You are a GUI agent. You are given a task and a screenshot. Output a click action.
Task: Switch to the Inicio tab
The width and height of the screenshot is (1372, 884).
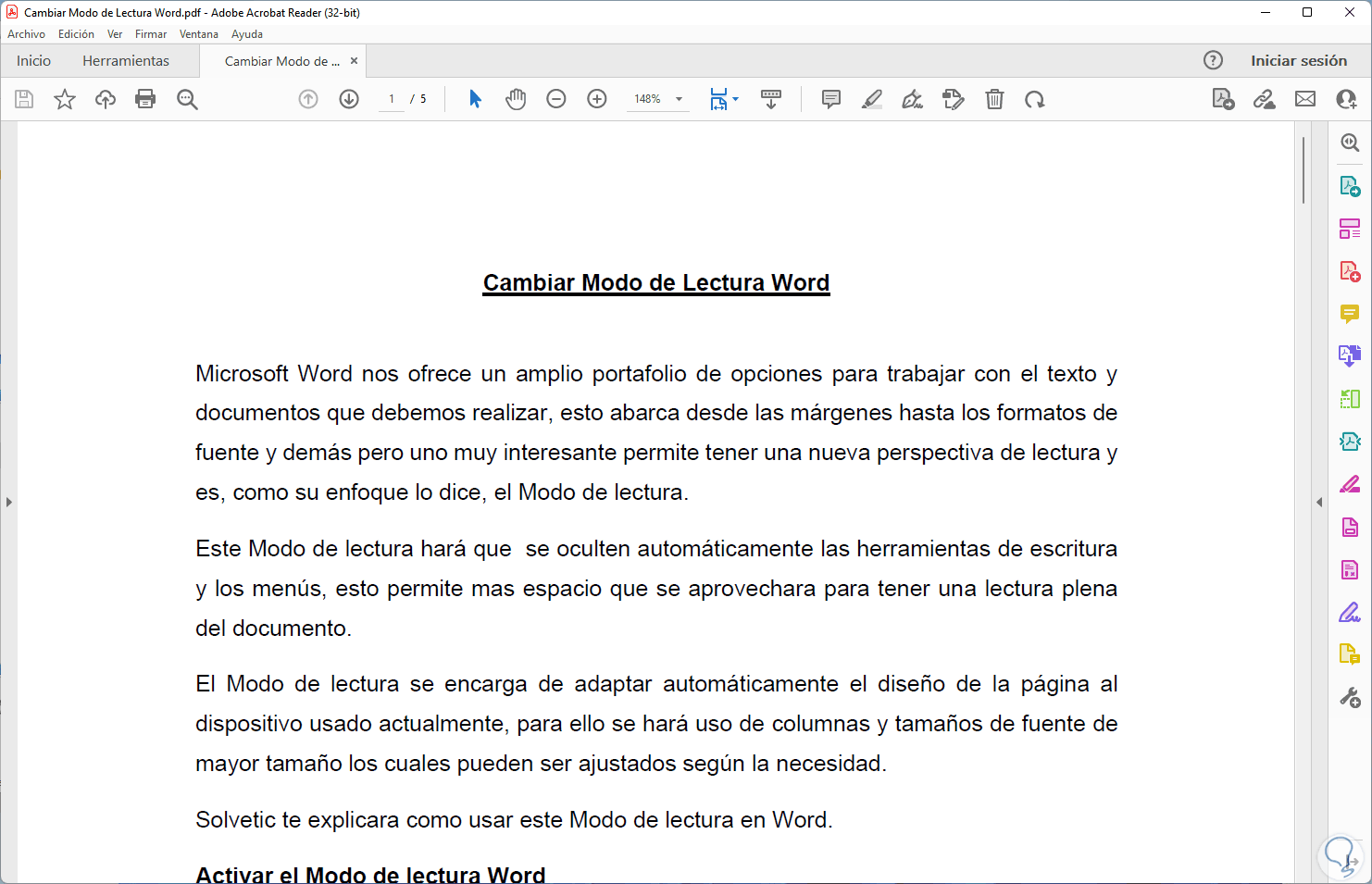click(x=33, y=60)
